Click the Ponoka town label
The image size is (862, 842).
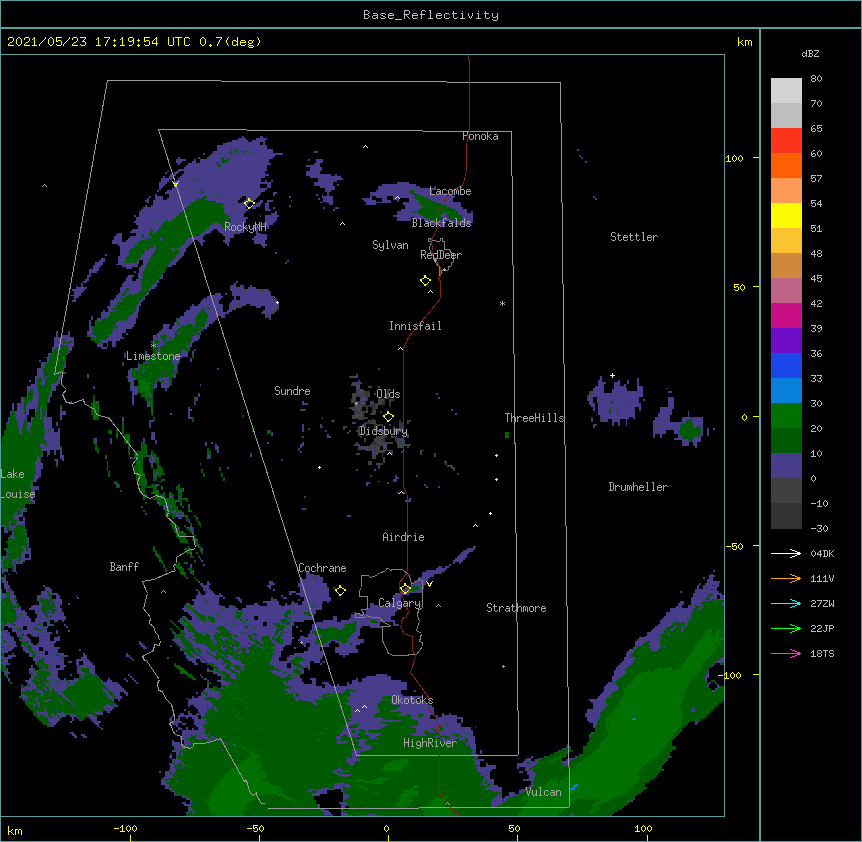(x=480, y=136)
